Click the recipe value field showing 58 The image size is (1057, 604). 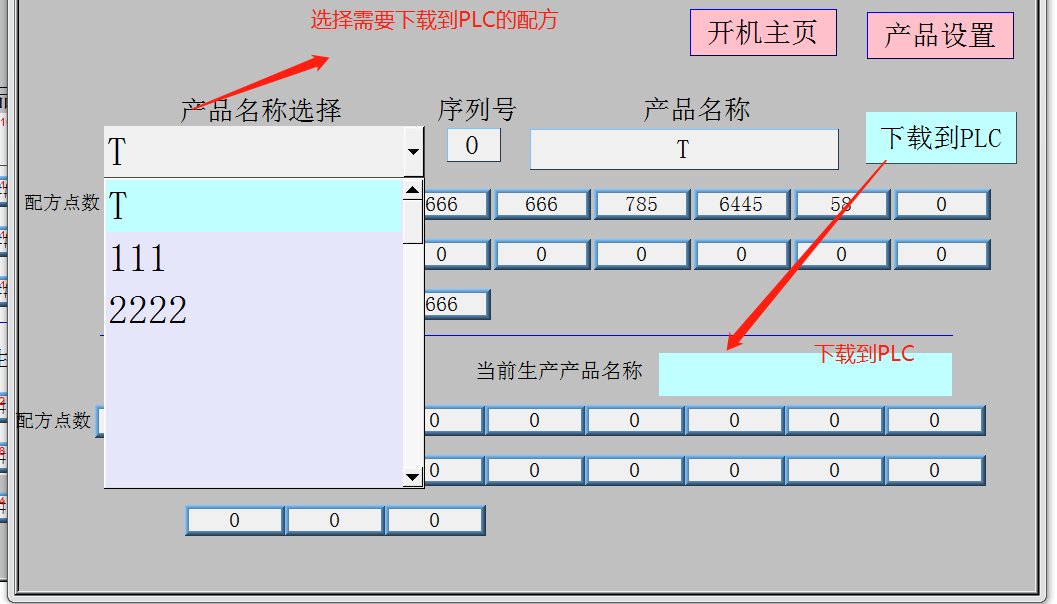[841, 204]
